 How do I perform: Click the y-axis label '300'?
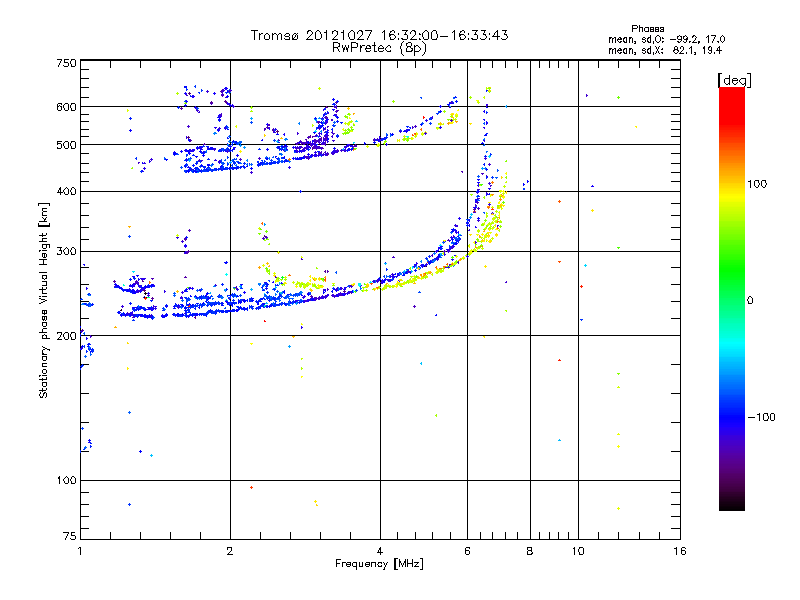click(66, 251)
